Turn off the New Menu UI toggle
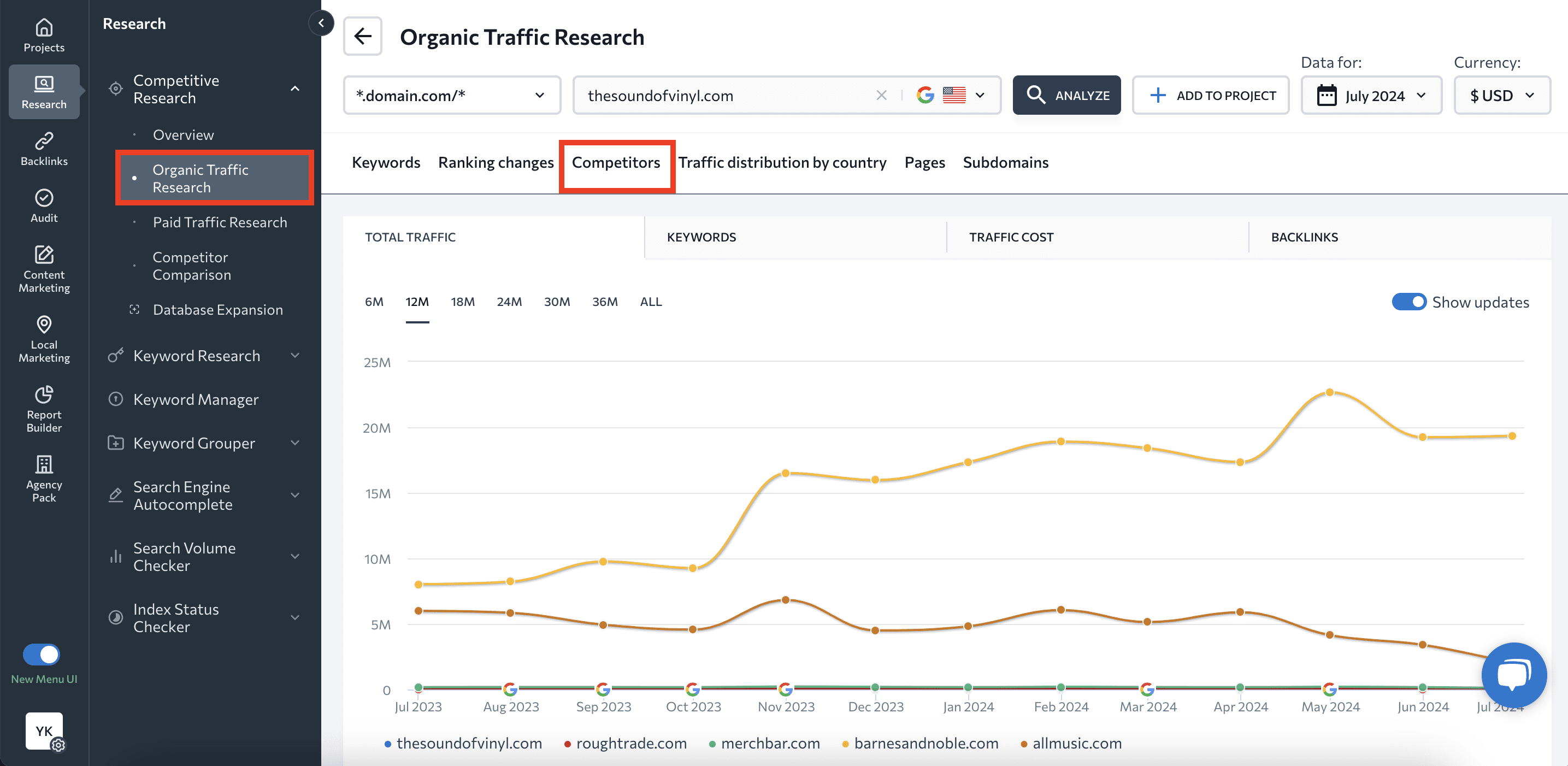1568x766 pixels. pyautogui.click(x=41, y=654)
